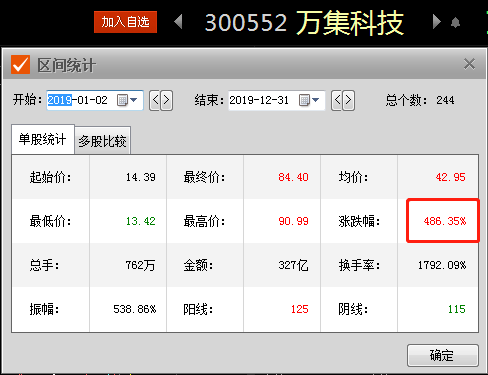Step start date backward

click(x=155, y=100)
